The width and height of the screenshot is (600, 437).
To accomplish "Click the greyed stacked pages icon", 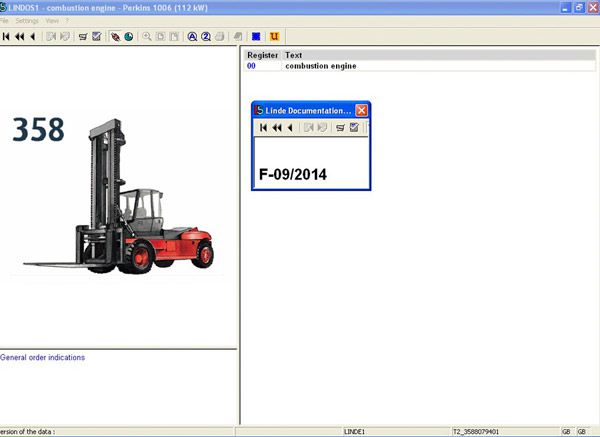I will 238,36.
